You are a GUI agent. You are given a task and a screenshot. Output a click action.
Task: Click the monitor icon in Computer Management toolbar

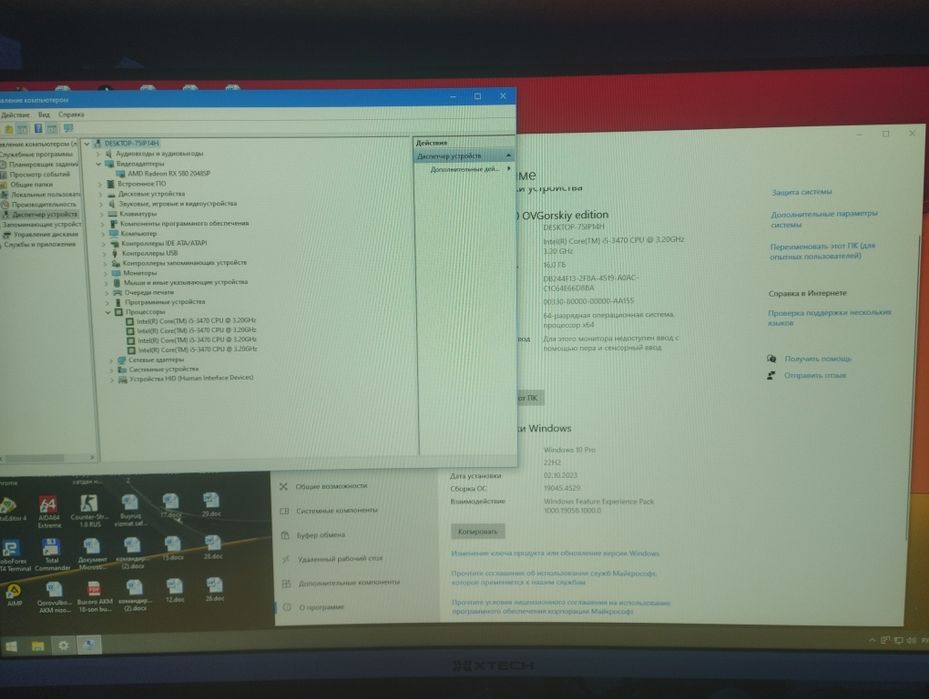tap(68, 128)
